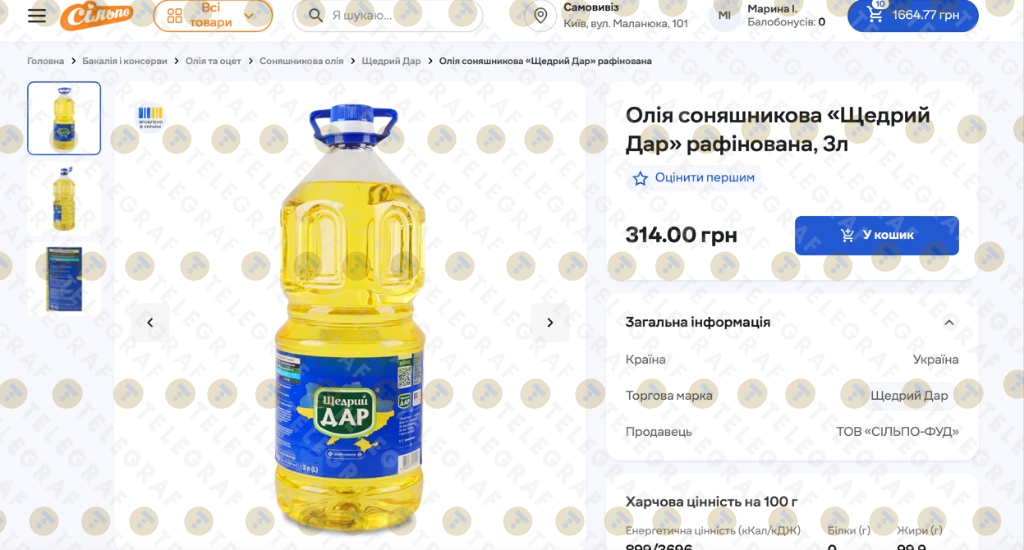1024x550 pixels.
Task: Click the Сільпо logo
Action: (97, 15)
